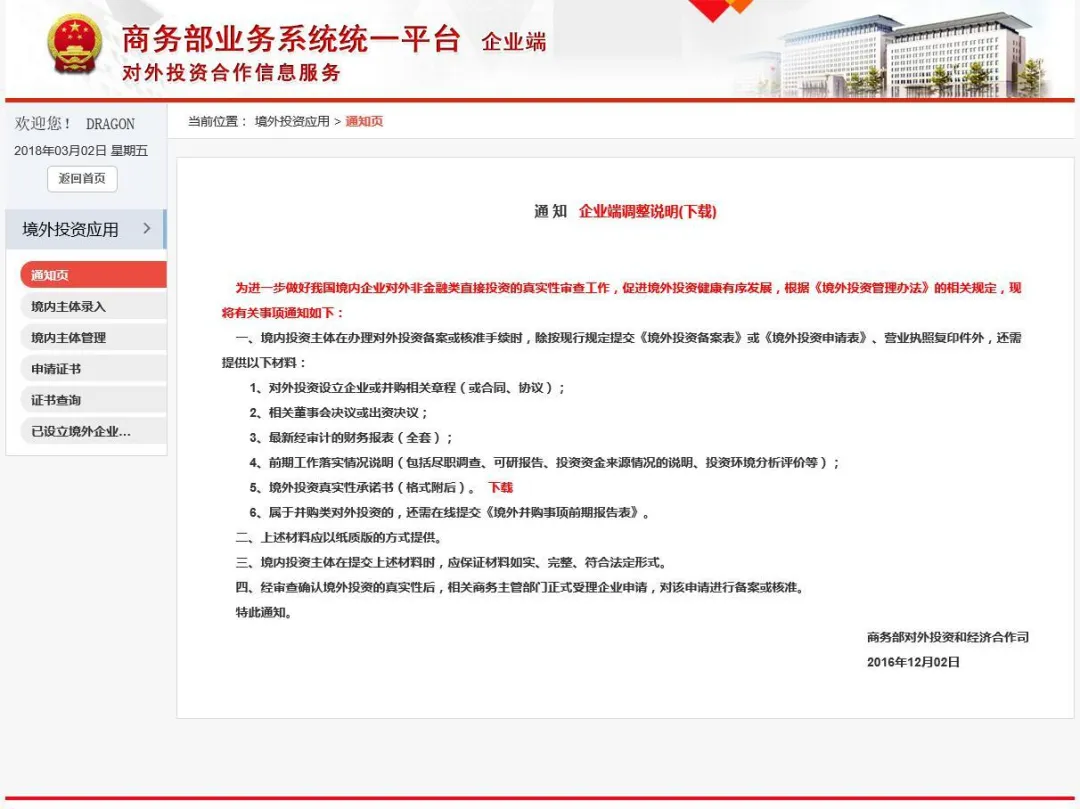Click the notice date 2016年12月02日
Viewport: 1080px width, 809px height.
click(913, 662)
